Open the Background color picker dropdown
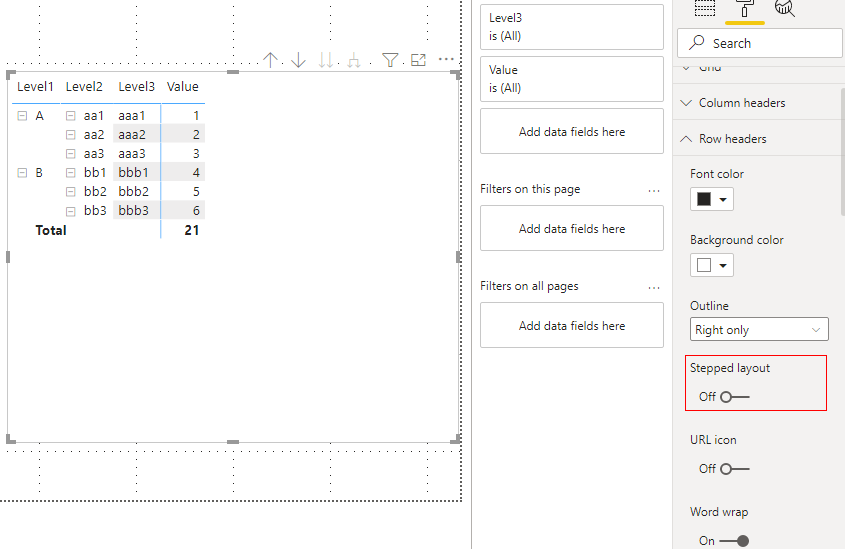The width and height of the screenshot is (845, 551). tap(711, 265)
